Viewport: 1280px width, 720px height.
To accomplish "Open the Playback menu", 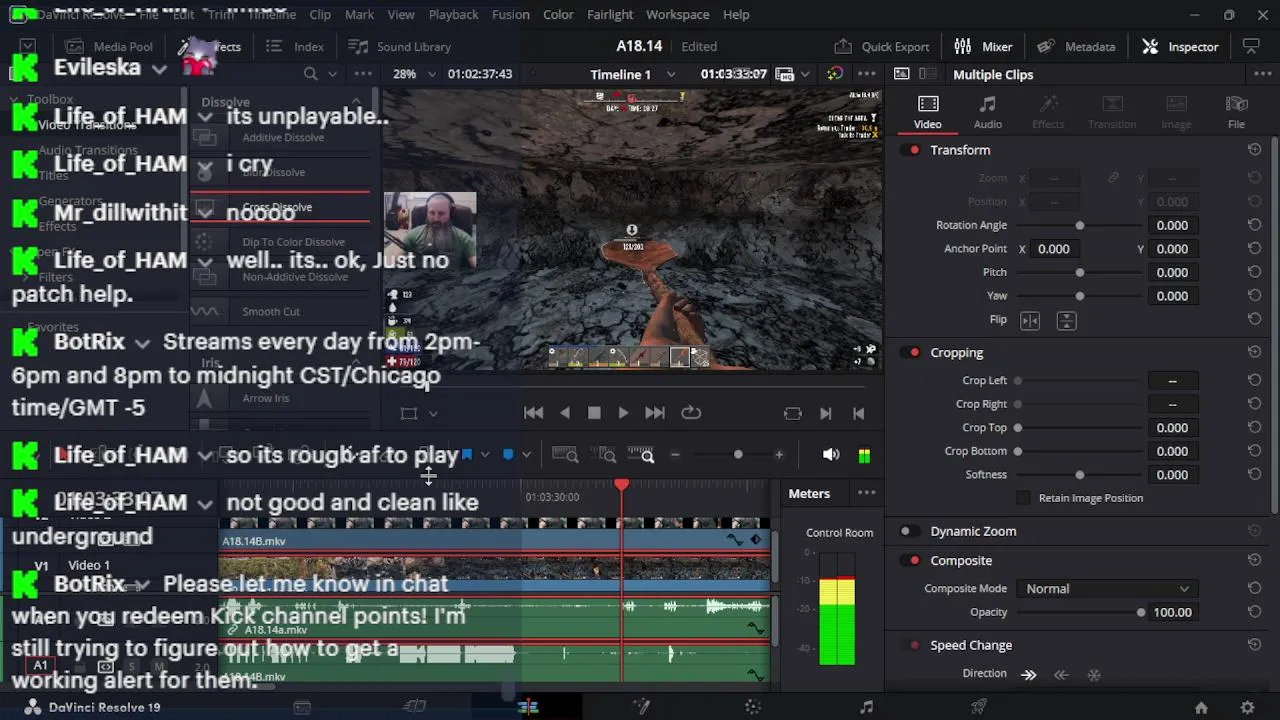I will tap(453, 15).
